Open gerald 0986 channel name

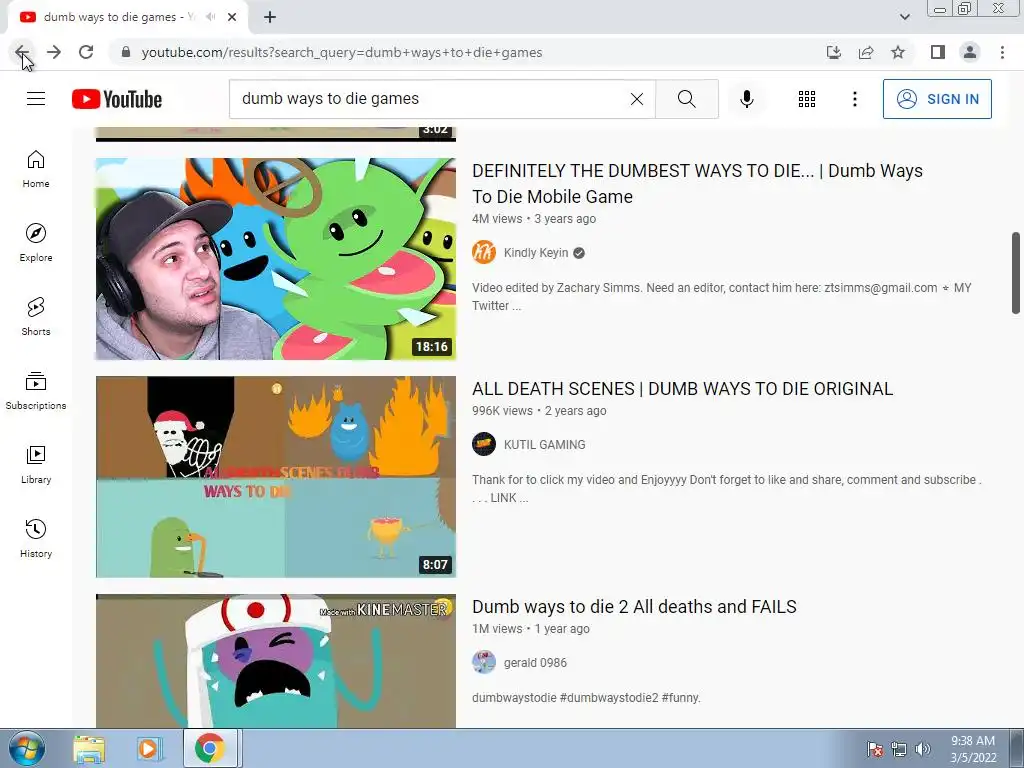click(x=535, y=663)
